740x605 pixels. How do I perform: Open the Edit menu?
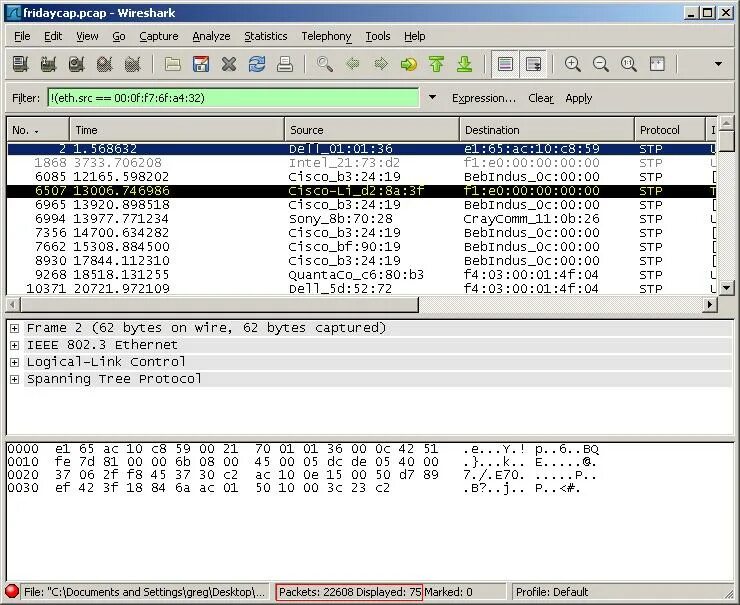point(53,36)
